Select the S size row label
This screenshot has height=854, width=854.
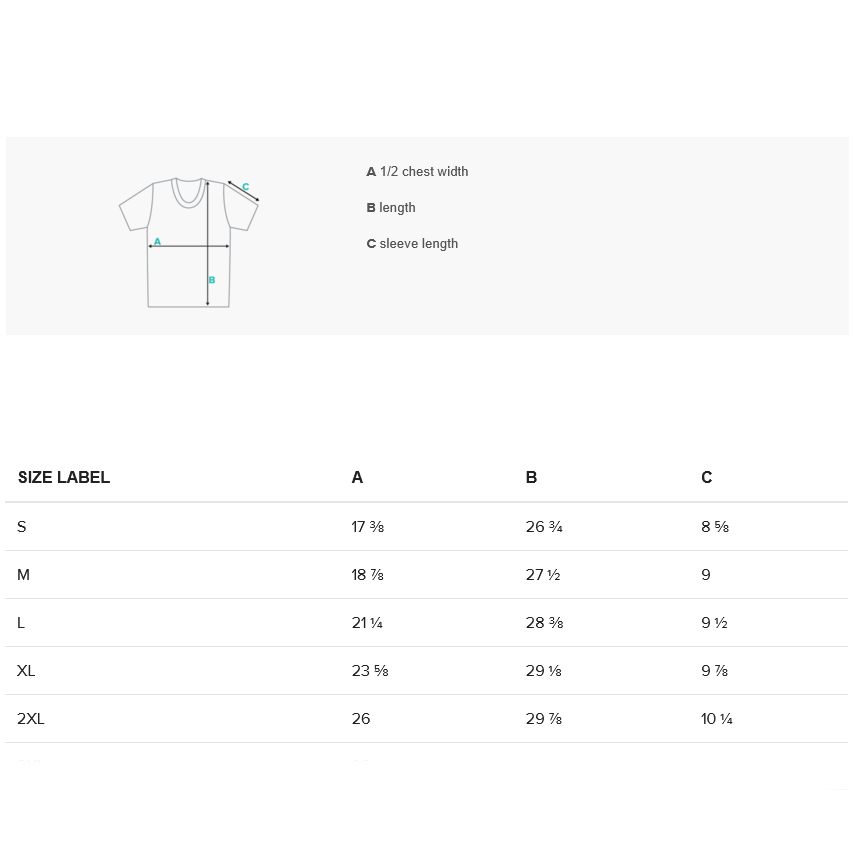22,527
